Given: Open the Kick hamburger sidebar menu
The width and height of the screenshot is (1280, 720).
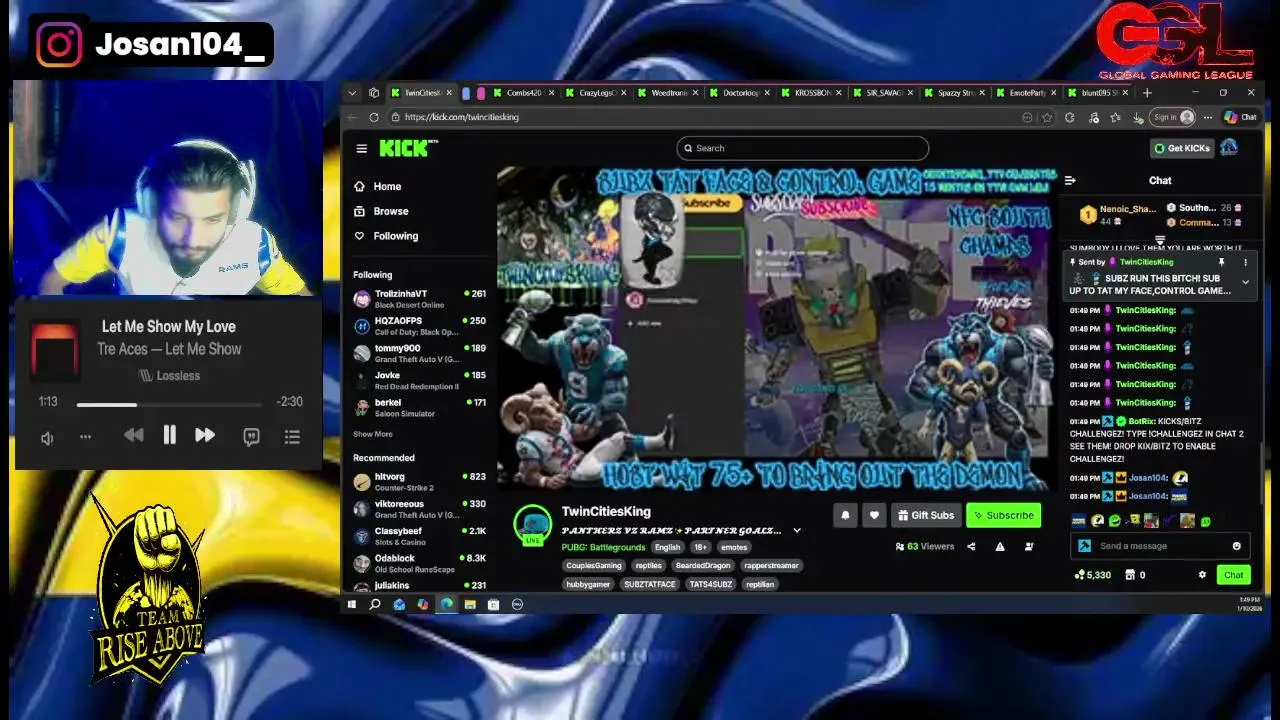Looking at the screenshot, I should 361,148.
